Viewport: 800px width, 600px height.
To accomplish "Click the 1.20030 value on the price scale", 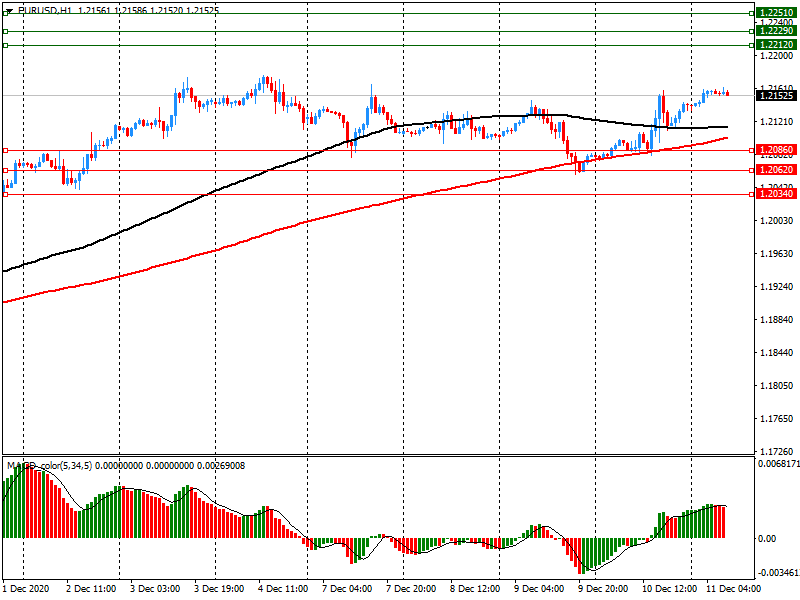I will tap(777, 220).
